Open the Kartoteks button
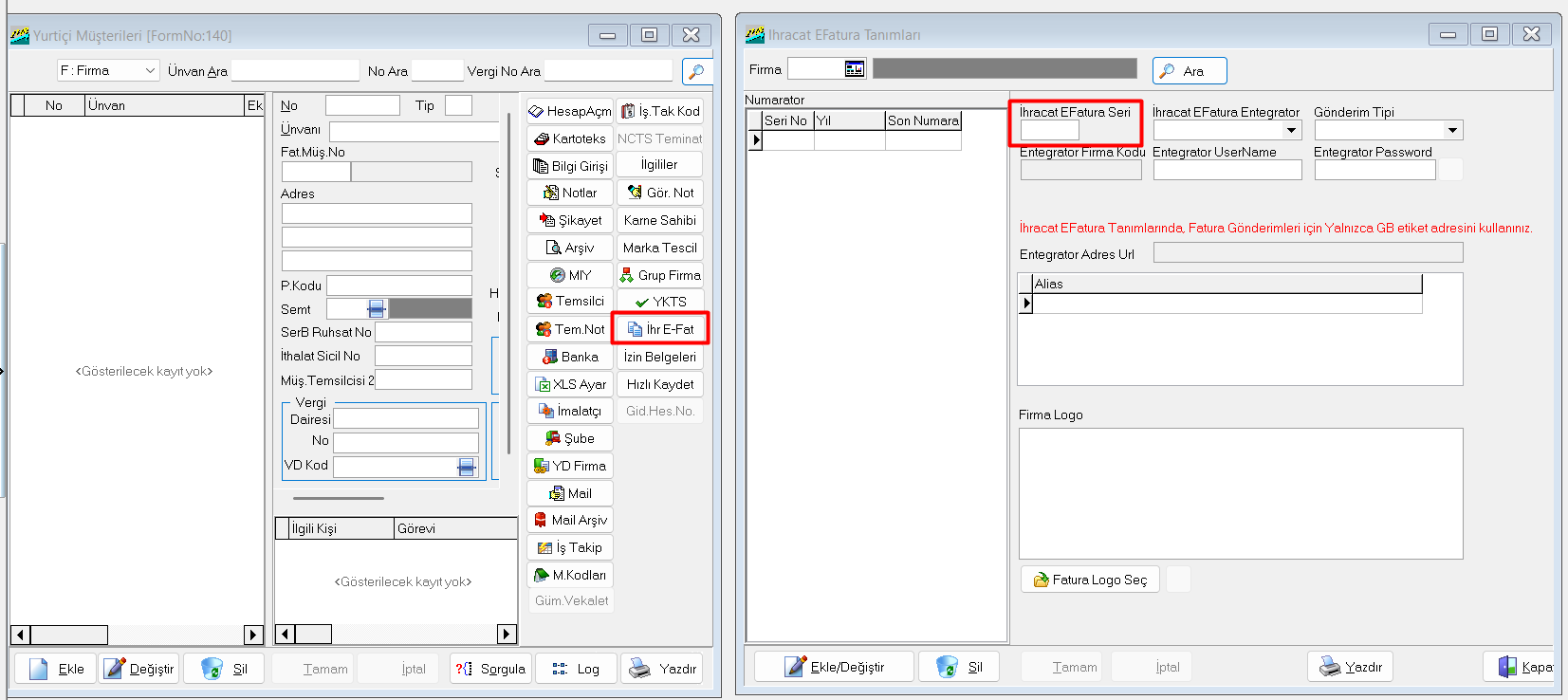1568x700 pixels. click(x=569, y=138)
